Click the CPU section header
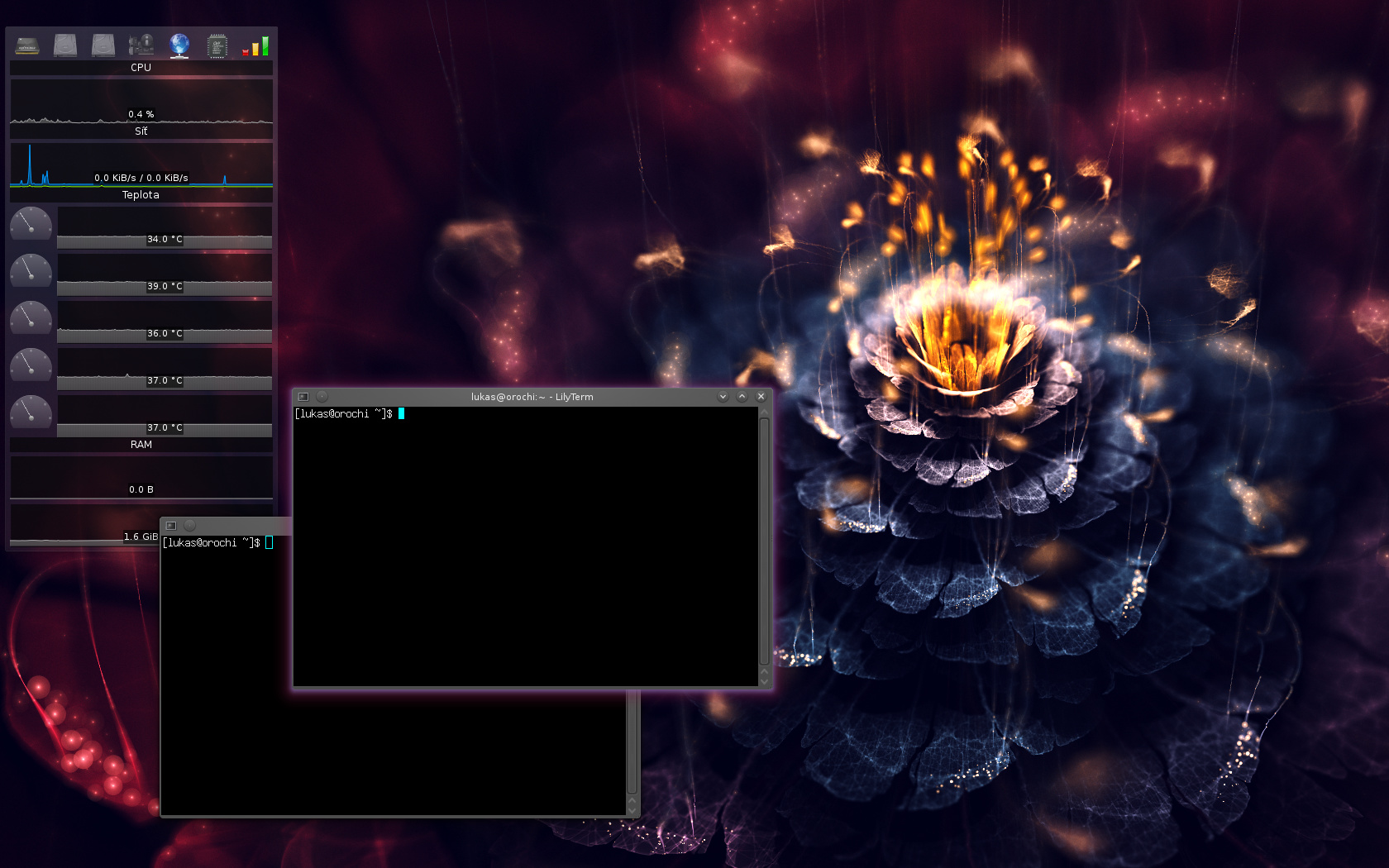Viewport: 1389px width, 868px height. (141, 68)
